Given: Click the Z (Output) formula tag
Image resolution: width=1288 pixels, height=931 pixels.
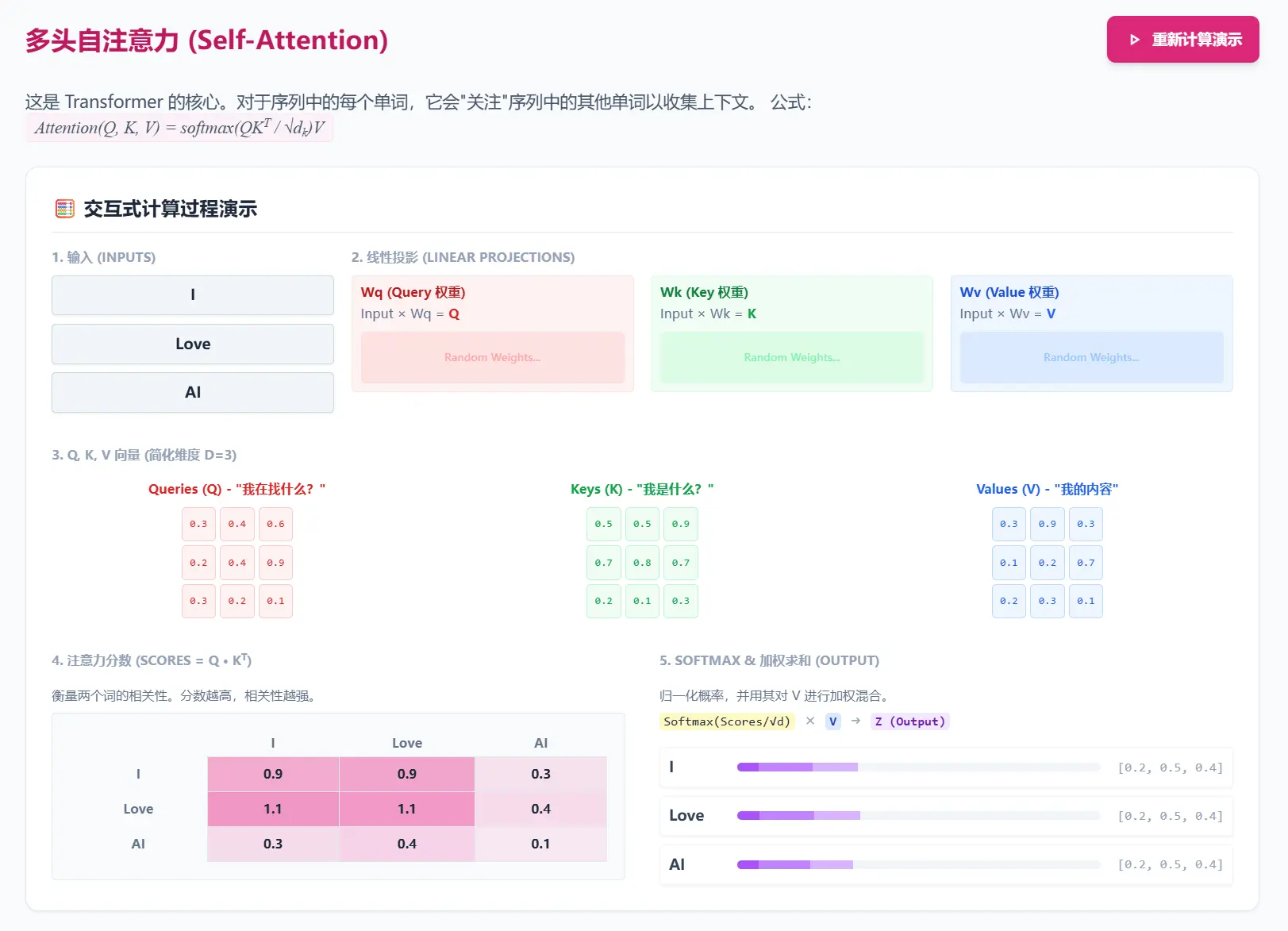Looking at the screenshot, I should click(x=909, y=721).
